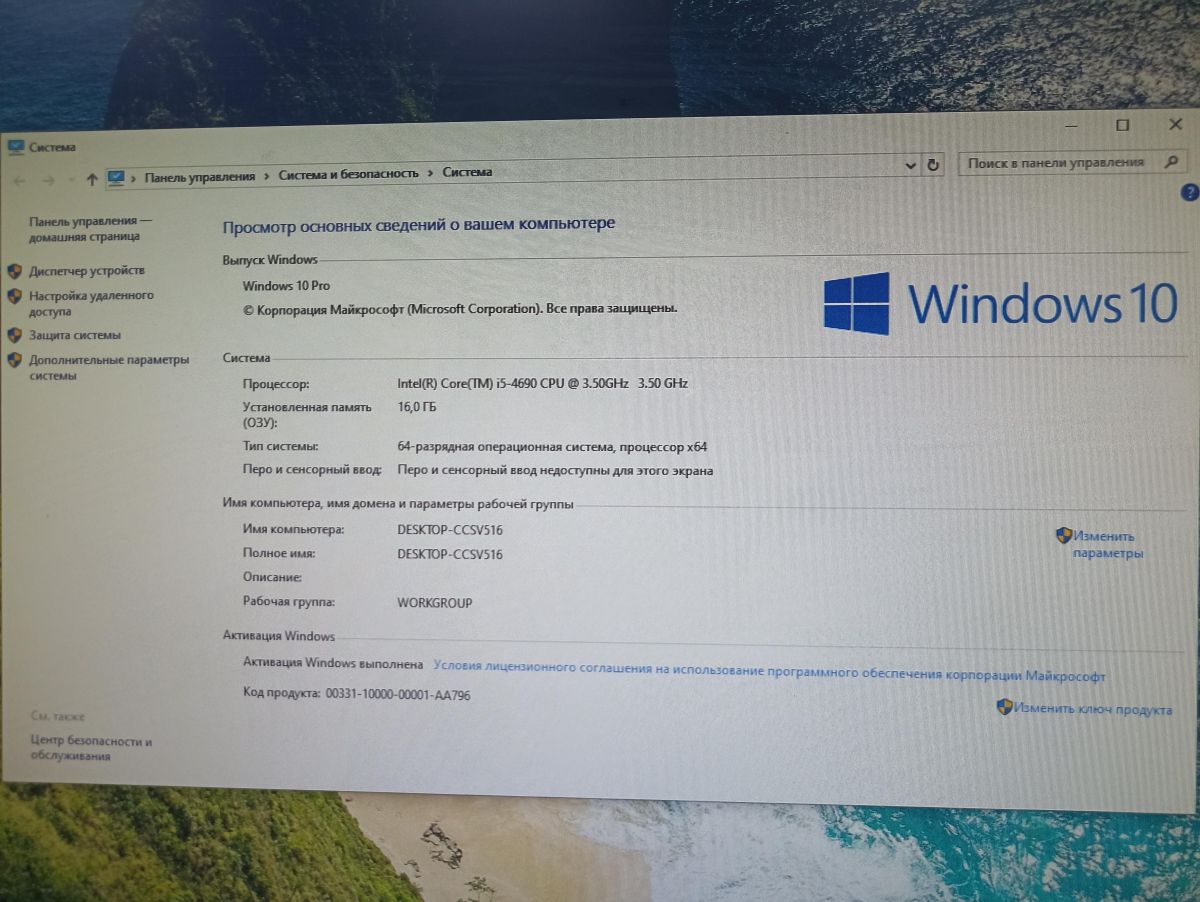Open Панель управления breadcrumb

[200, 176]
